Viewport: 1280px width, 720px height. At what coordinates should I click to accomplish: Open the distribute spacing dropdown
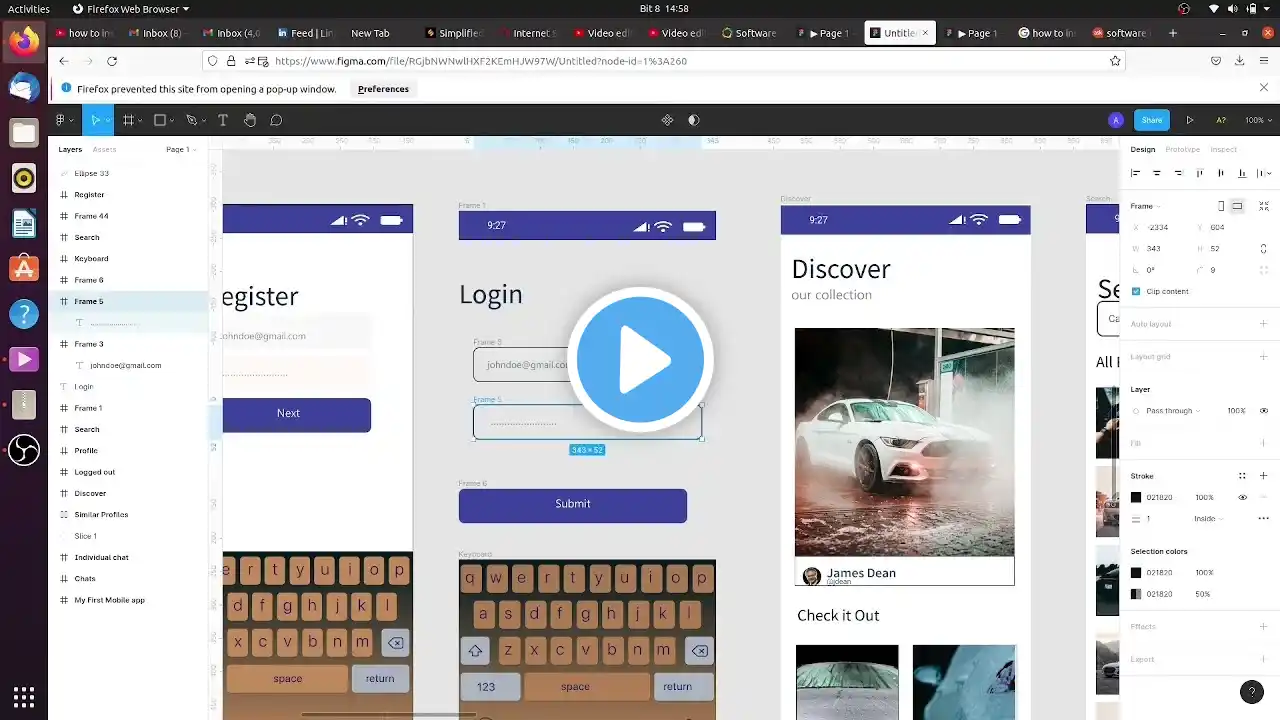(1265, 173)
